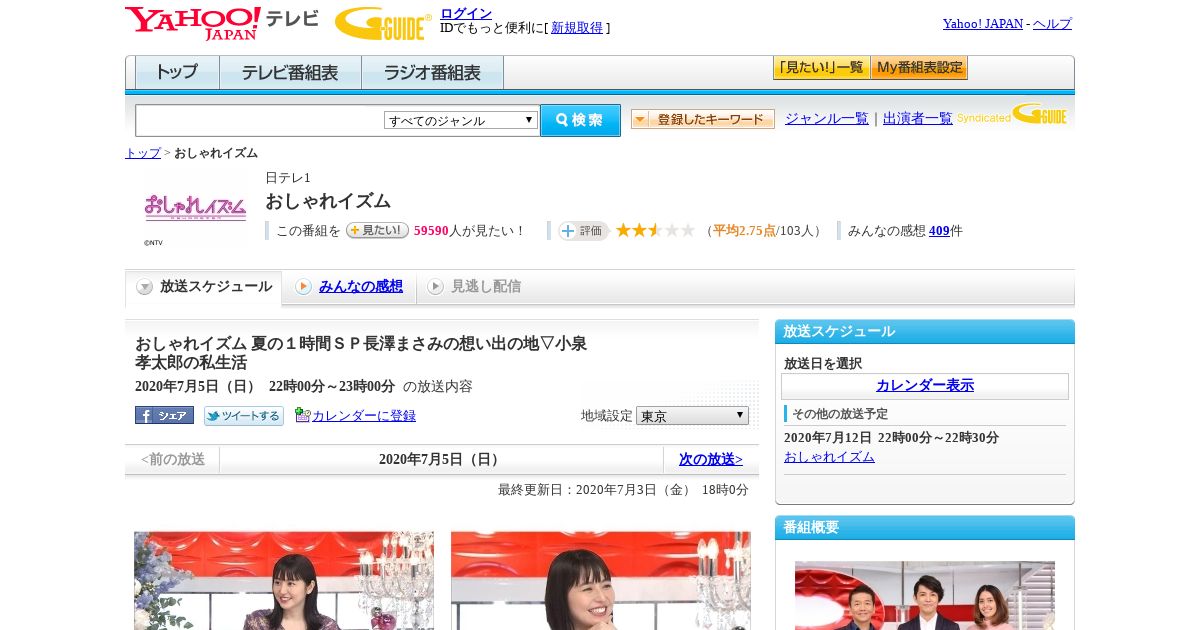Click the calendar register icon
The image size is (1200, 630).
pos(302,415)
